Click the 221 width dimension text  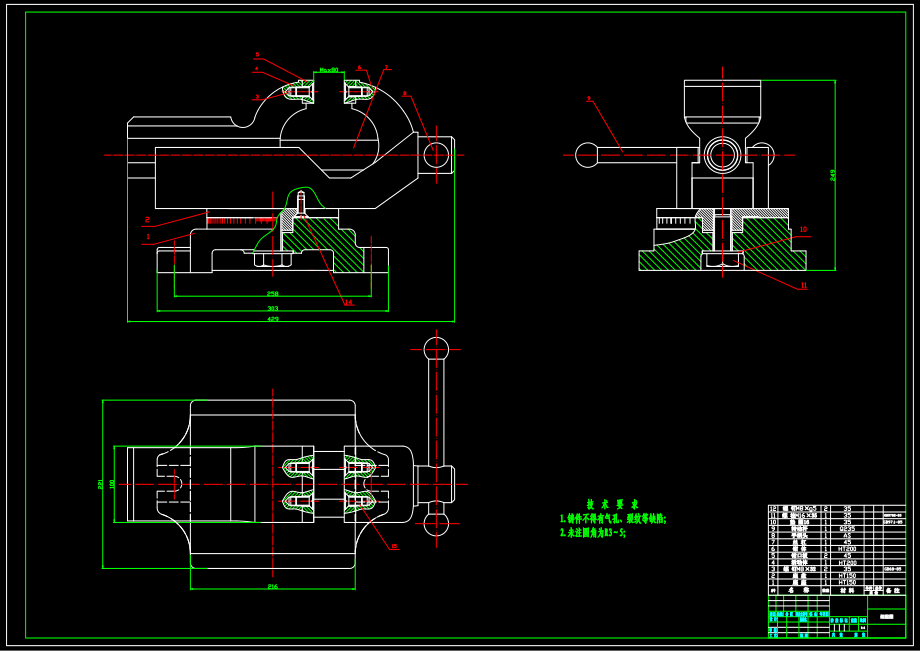(x=100, y=484)
